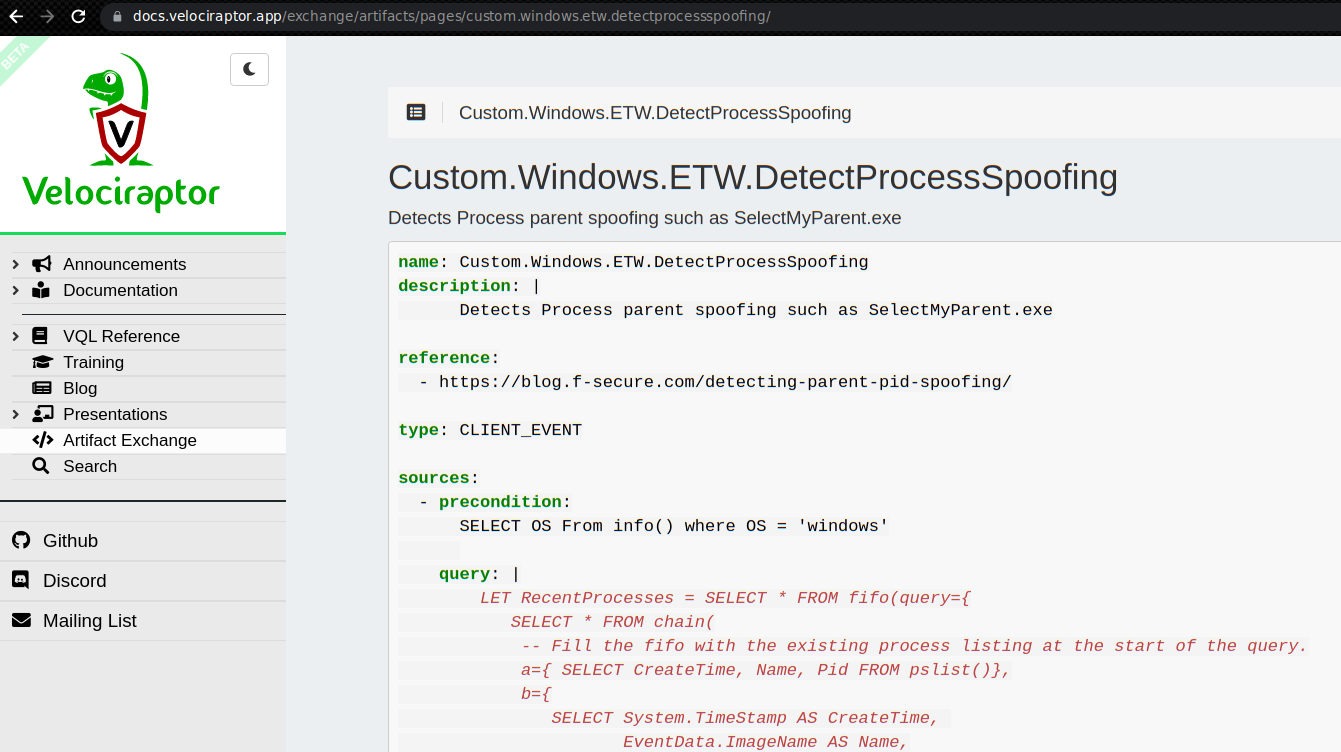
Task: Open the table of contents list icon
Action: coord(416,113)
